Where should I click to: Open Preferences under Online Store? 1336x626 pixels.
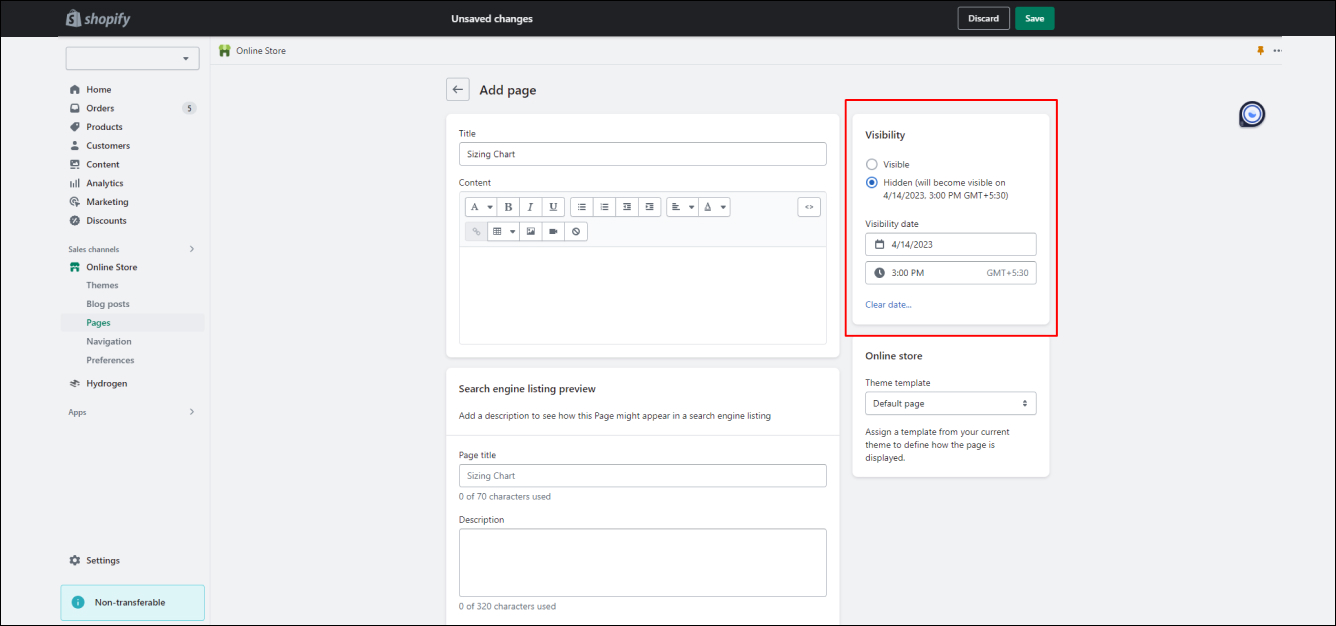click(x=110, y=360)
